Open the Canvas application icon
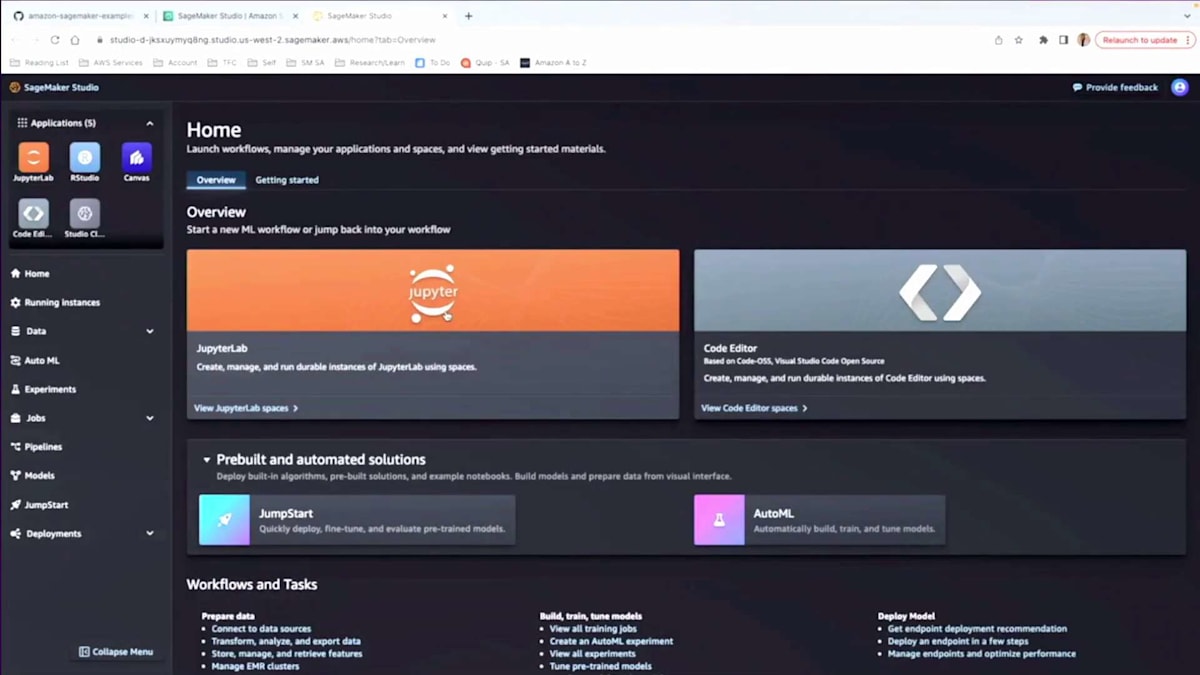The image size is (1200, 675). [137, 157]
